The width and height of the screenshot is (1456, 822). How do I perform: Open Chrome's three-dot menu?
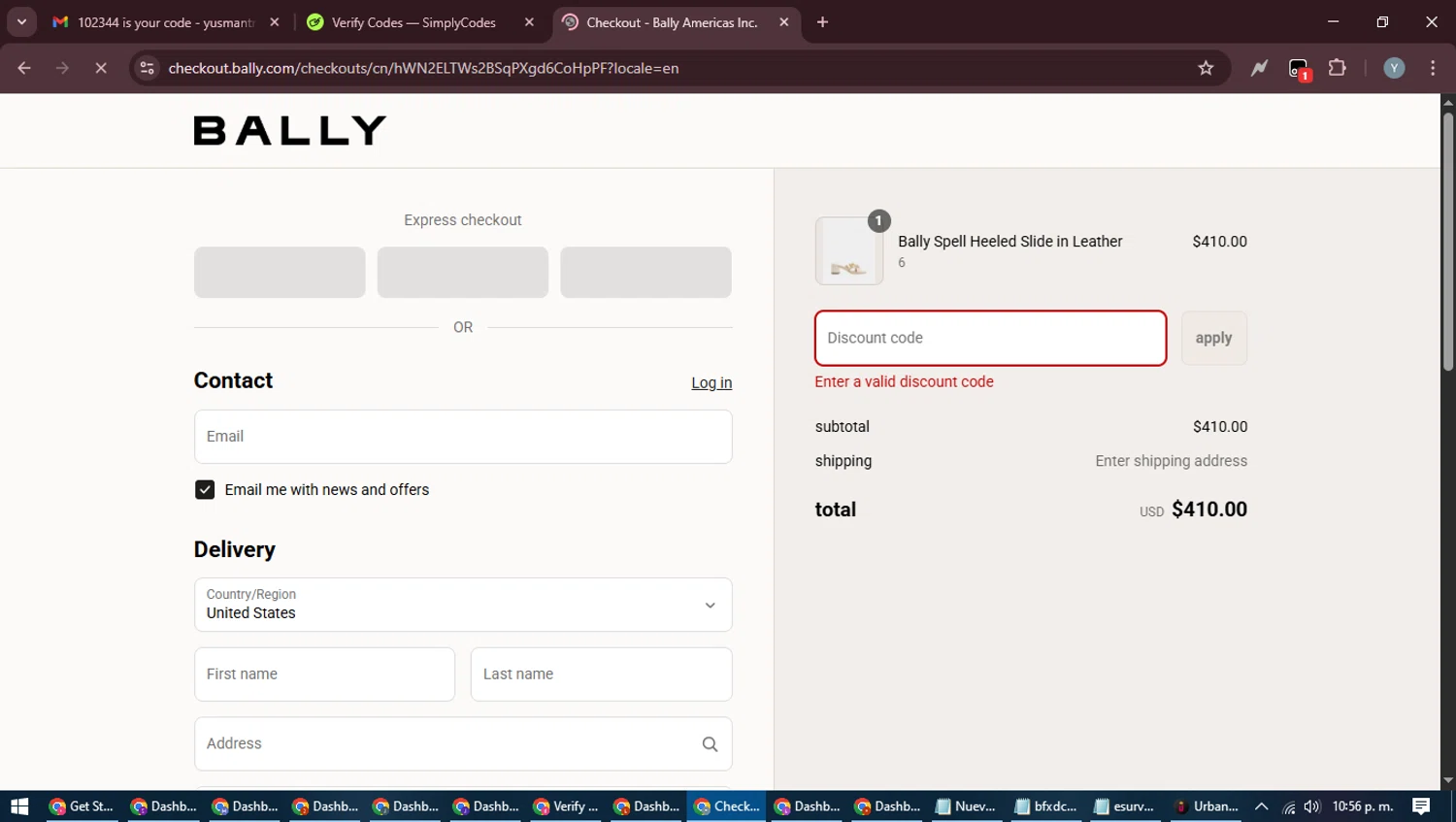point(1433,68)
